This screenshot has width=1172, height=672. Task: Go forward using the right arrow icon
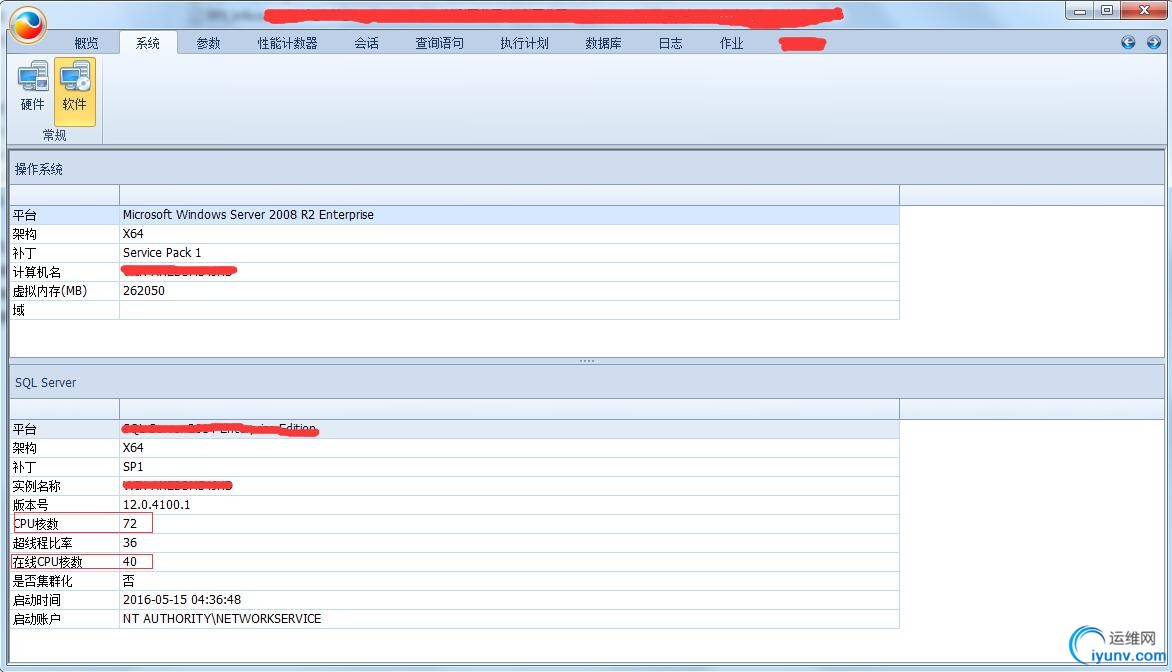(x=1153, y=43)
